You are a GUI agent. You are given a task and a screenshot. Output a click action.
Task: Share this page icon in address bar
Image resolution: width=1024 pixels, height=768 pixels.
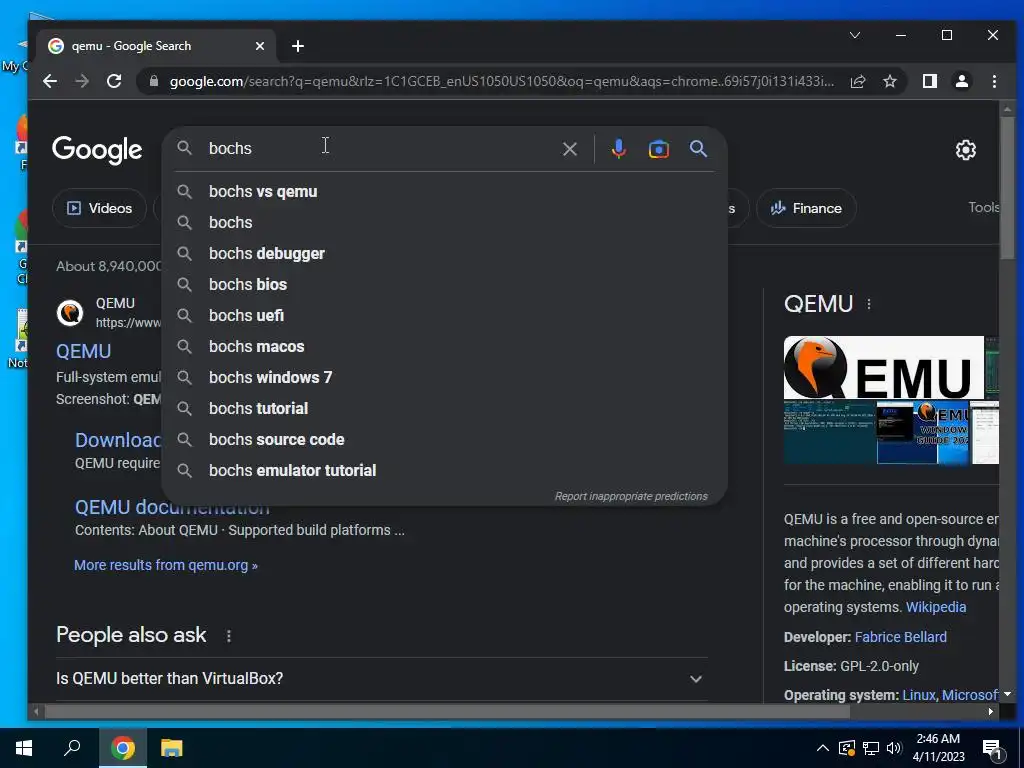click(x=857, y=82)
